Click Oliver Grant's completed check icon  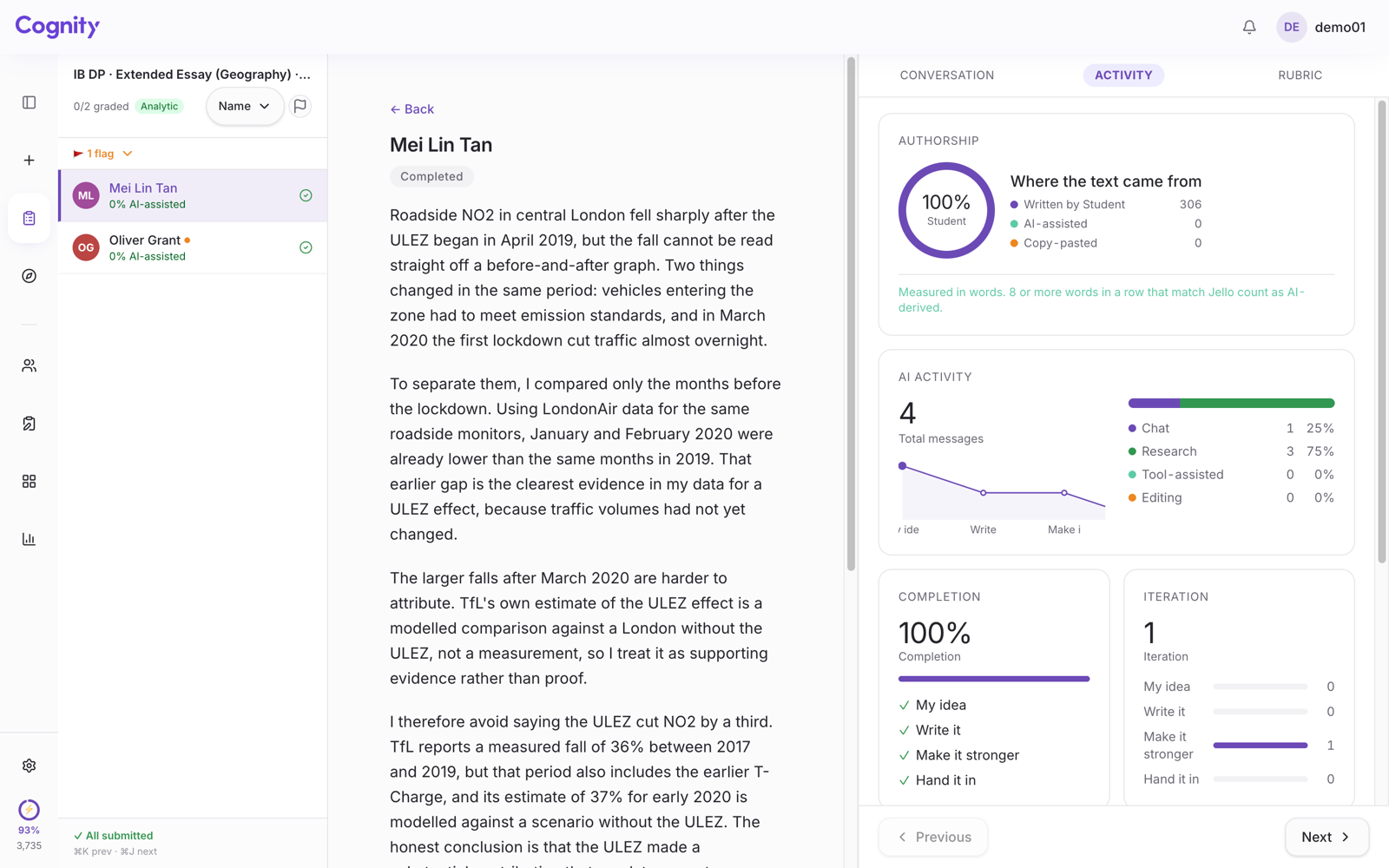point(306,247)
